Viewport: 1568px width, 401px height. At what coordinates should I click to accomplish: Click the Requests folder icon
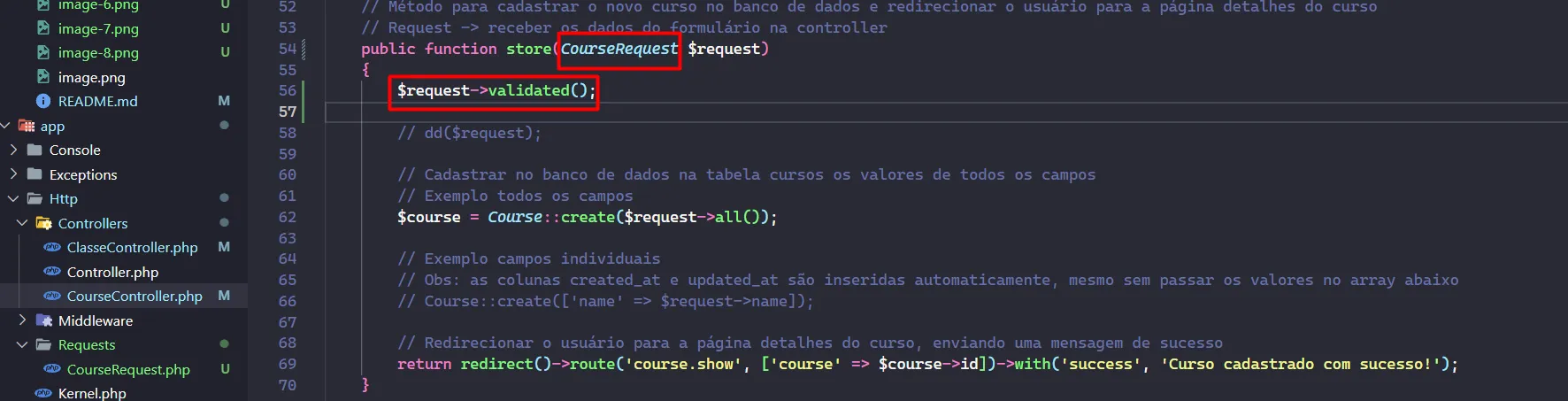(43, 344)
